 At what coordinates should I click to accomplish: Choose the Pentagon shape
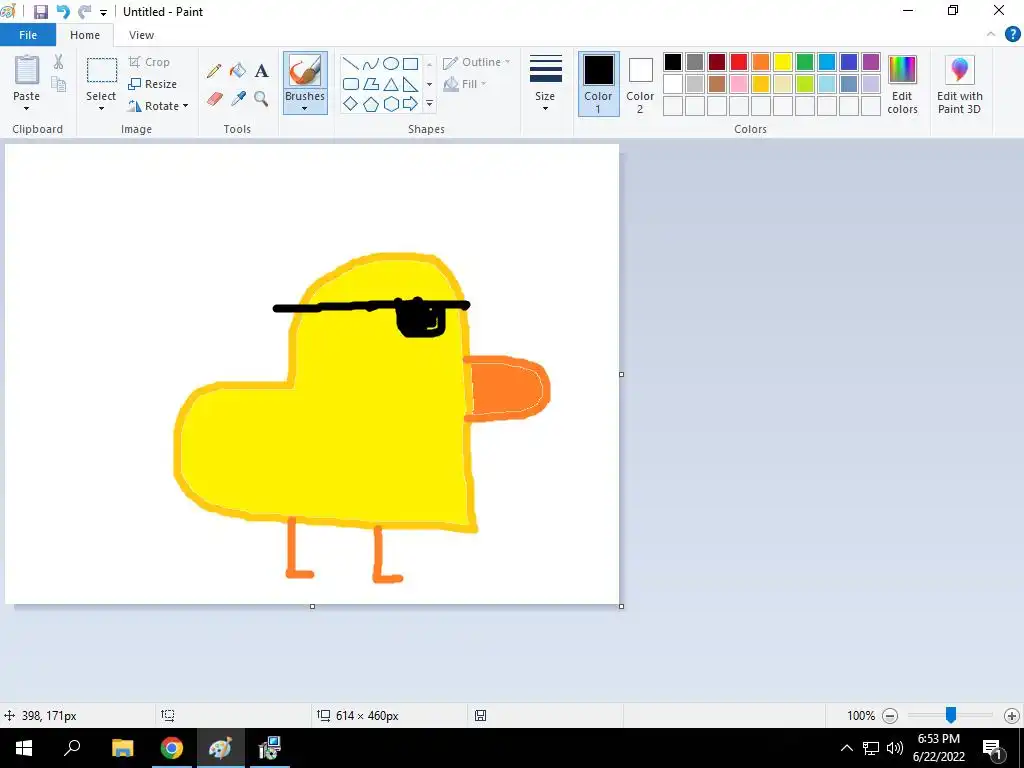pos(370,104)
